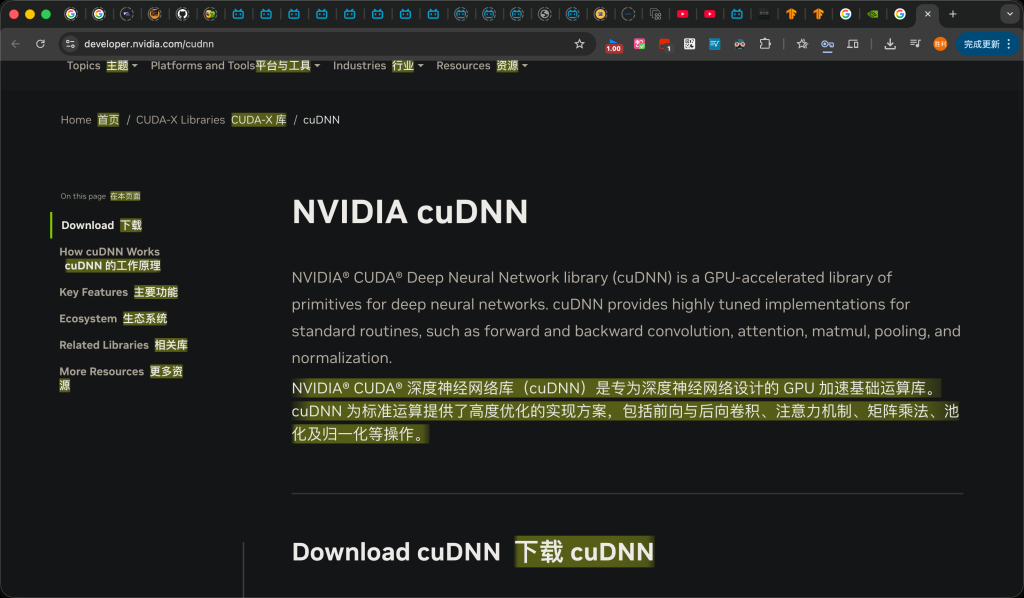
Task: Open the QR code extension
Action: (x=690, y=44)
